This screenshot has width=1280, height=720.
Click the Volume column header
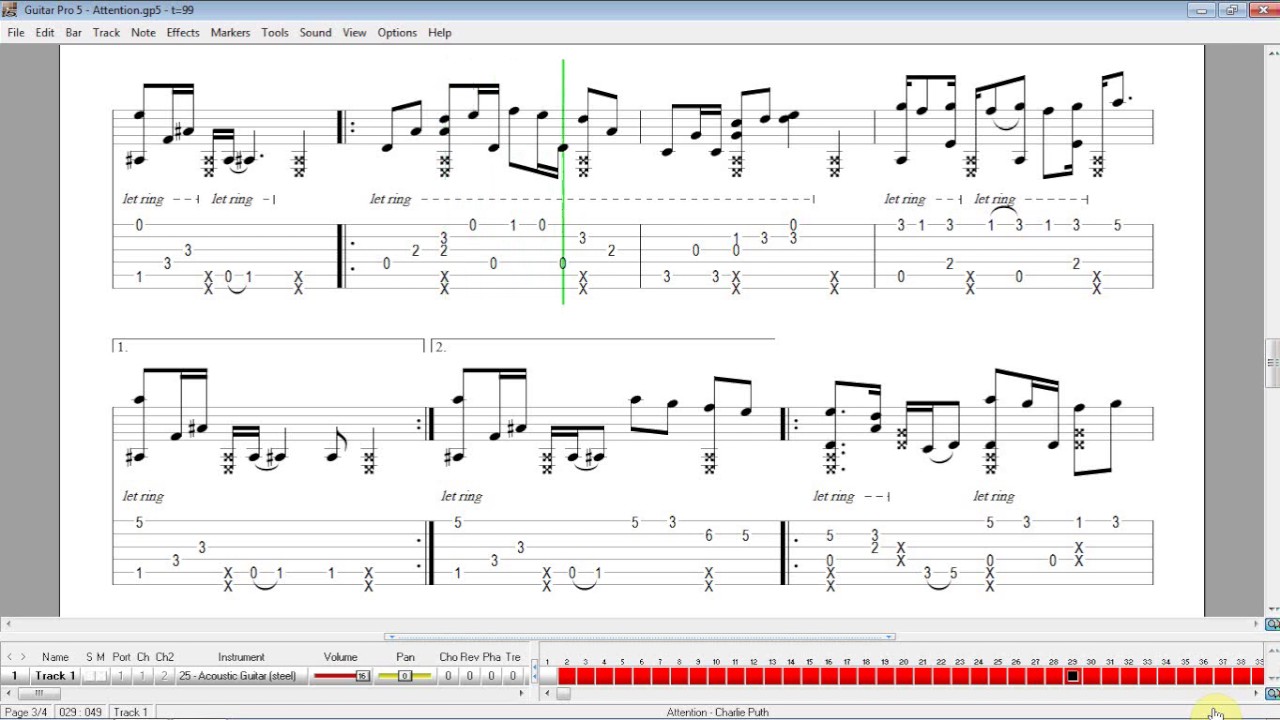pyautogui.click(x=340, y=657)
